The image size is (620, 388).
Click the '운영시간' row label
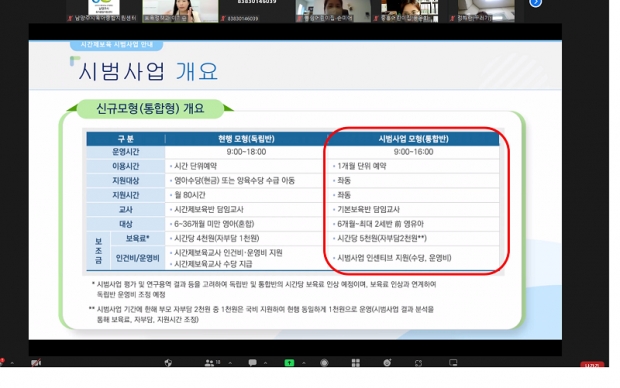click(x=126, y=152)
